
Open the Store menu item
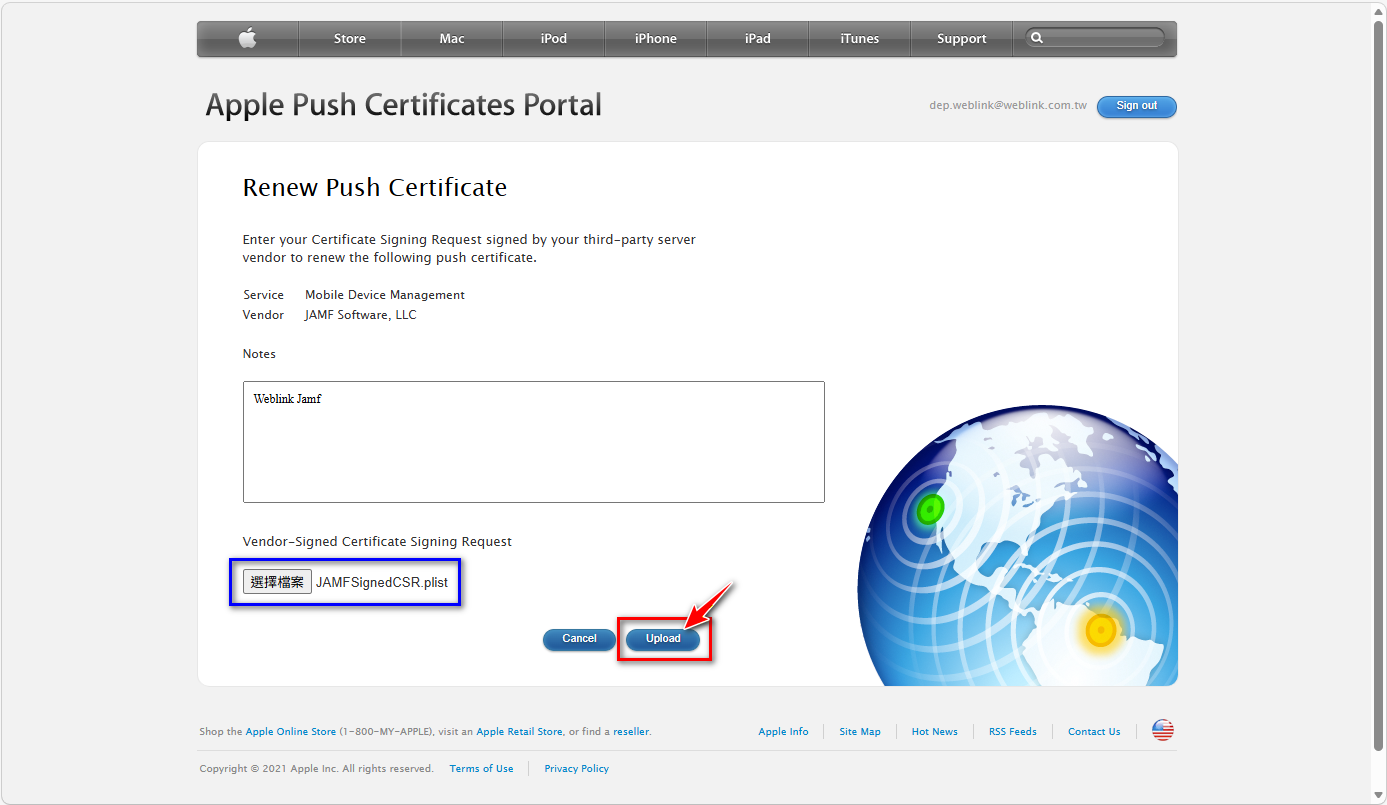(x=349, y=39)
